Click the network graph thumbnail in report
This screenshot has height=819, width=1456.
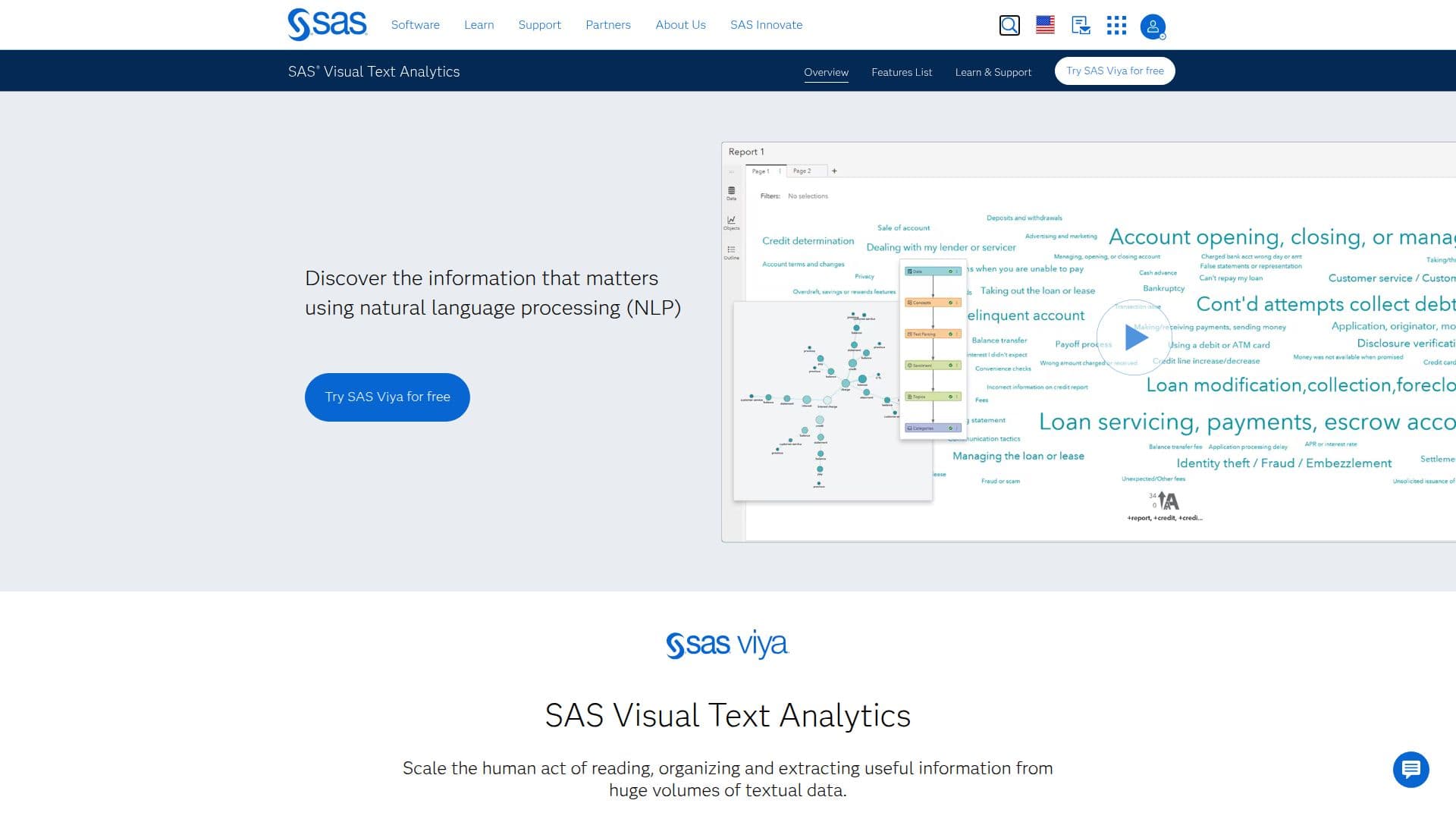816,400
